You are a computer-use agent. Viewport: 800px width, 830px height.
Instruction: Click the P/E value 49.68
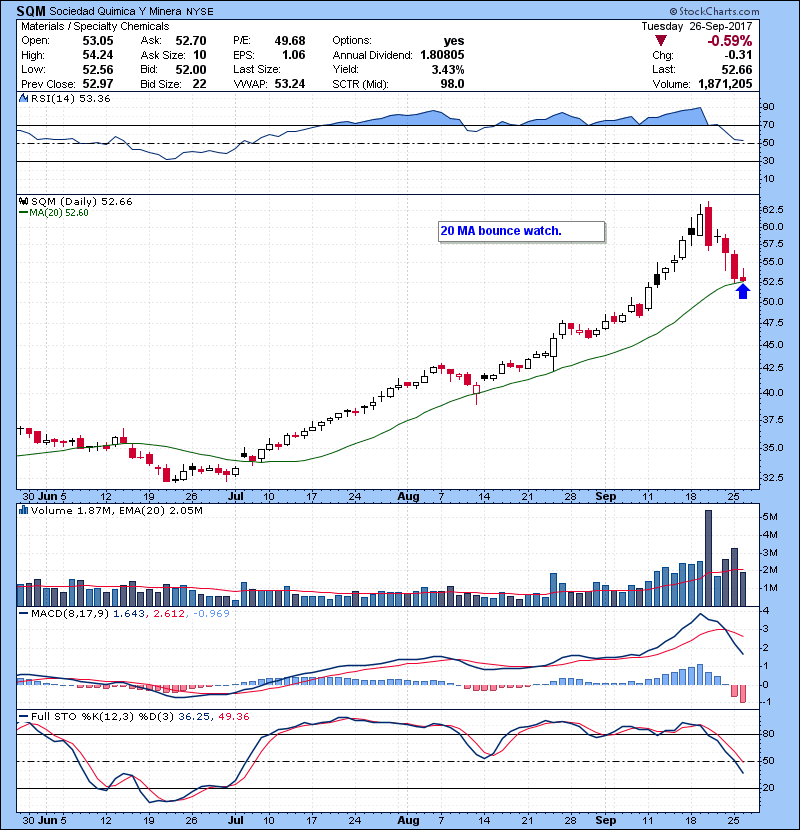click(x=290, y=41)
